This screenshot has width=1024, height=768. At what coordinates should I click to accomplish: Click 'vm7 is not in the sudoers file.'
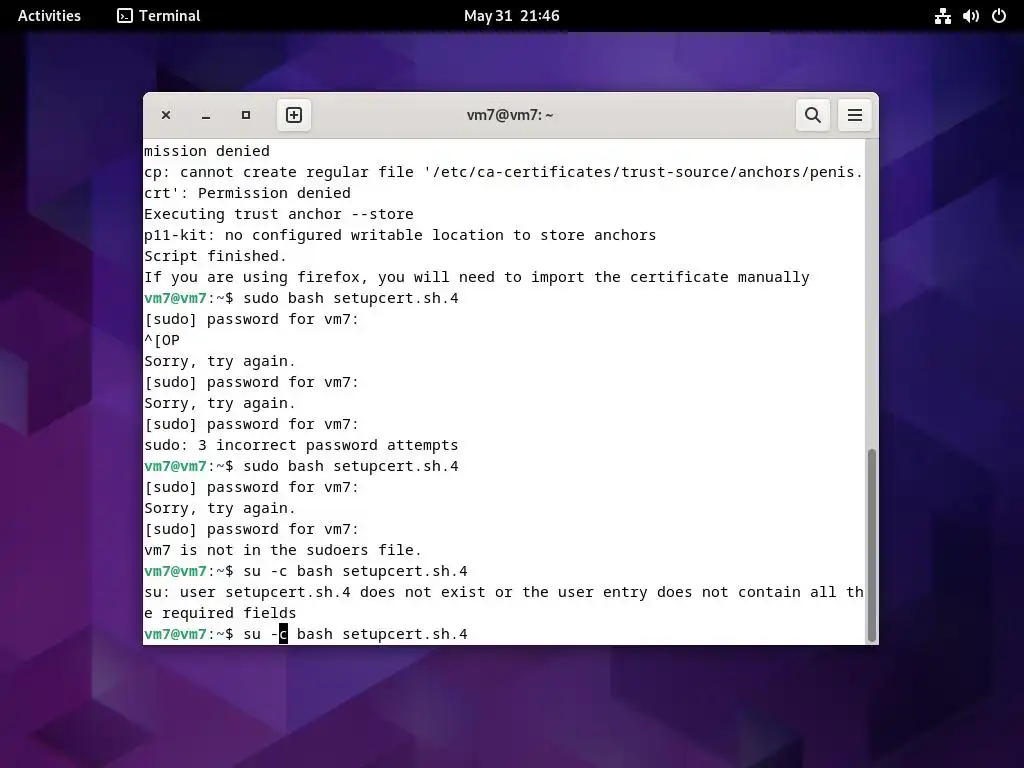[282, 551]
